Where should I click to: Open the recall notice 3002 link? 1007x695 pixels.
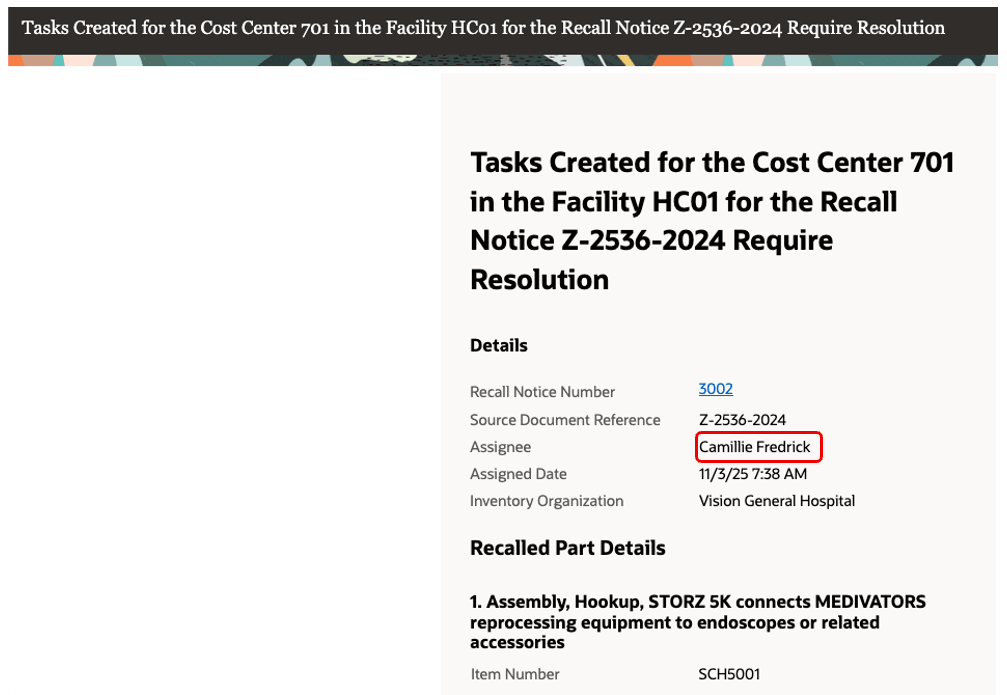(x=715, y=391)
